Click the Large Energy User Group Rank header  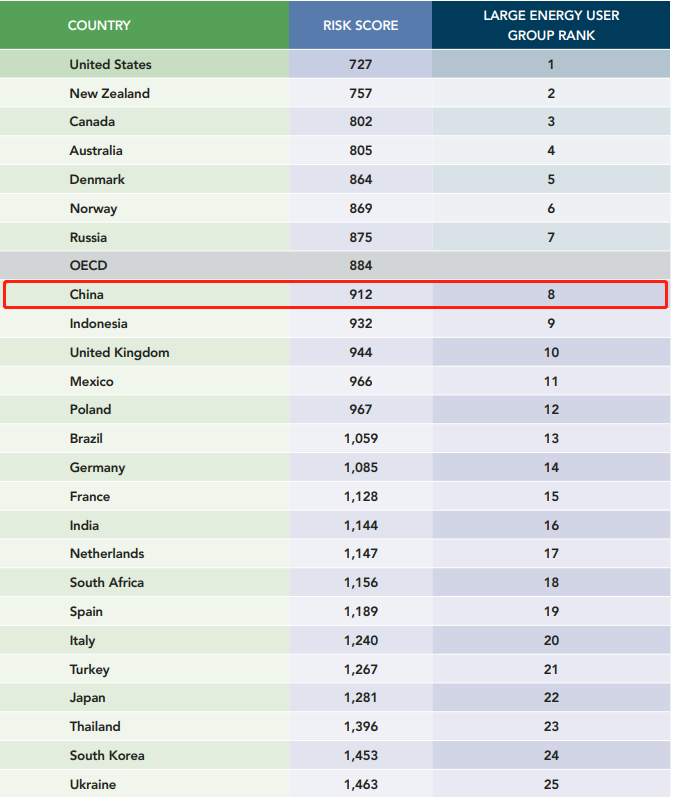click(551, 25)
